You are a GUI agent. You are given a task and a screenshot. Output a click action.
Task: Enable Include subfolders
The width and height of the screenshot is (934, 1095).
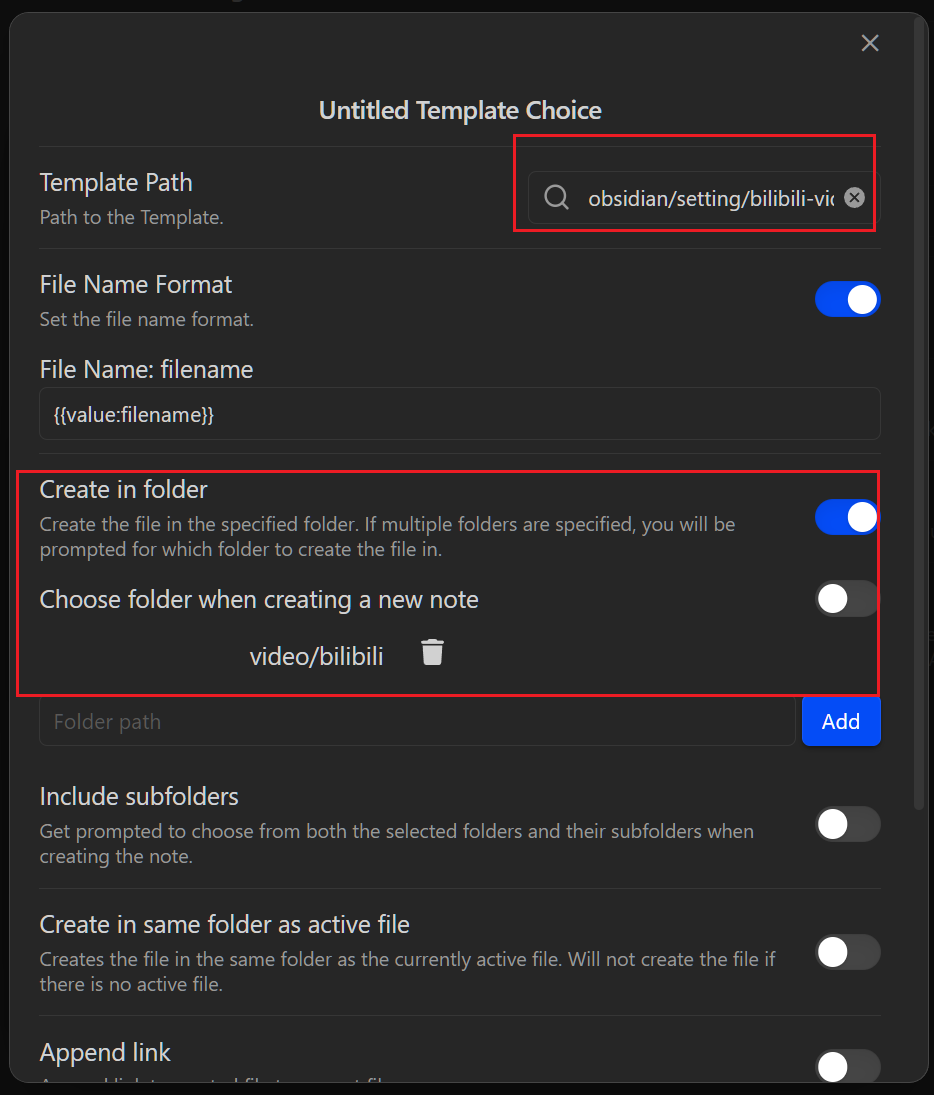tap(847, 825)
